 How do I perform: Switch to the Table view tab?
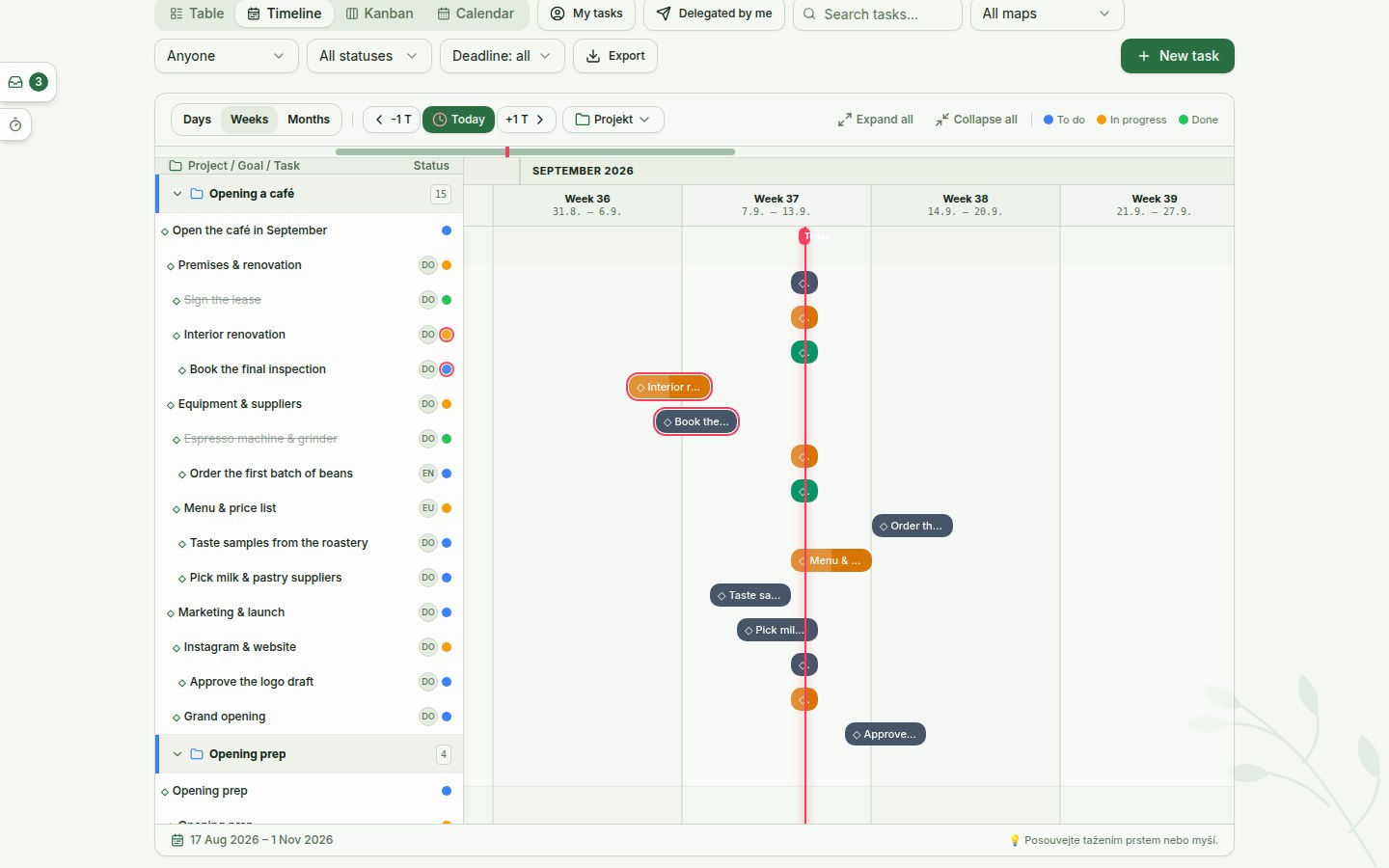[x=197, y=14]
